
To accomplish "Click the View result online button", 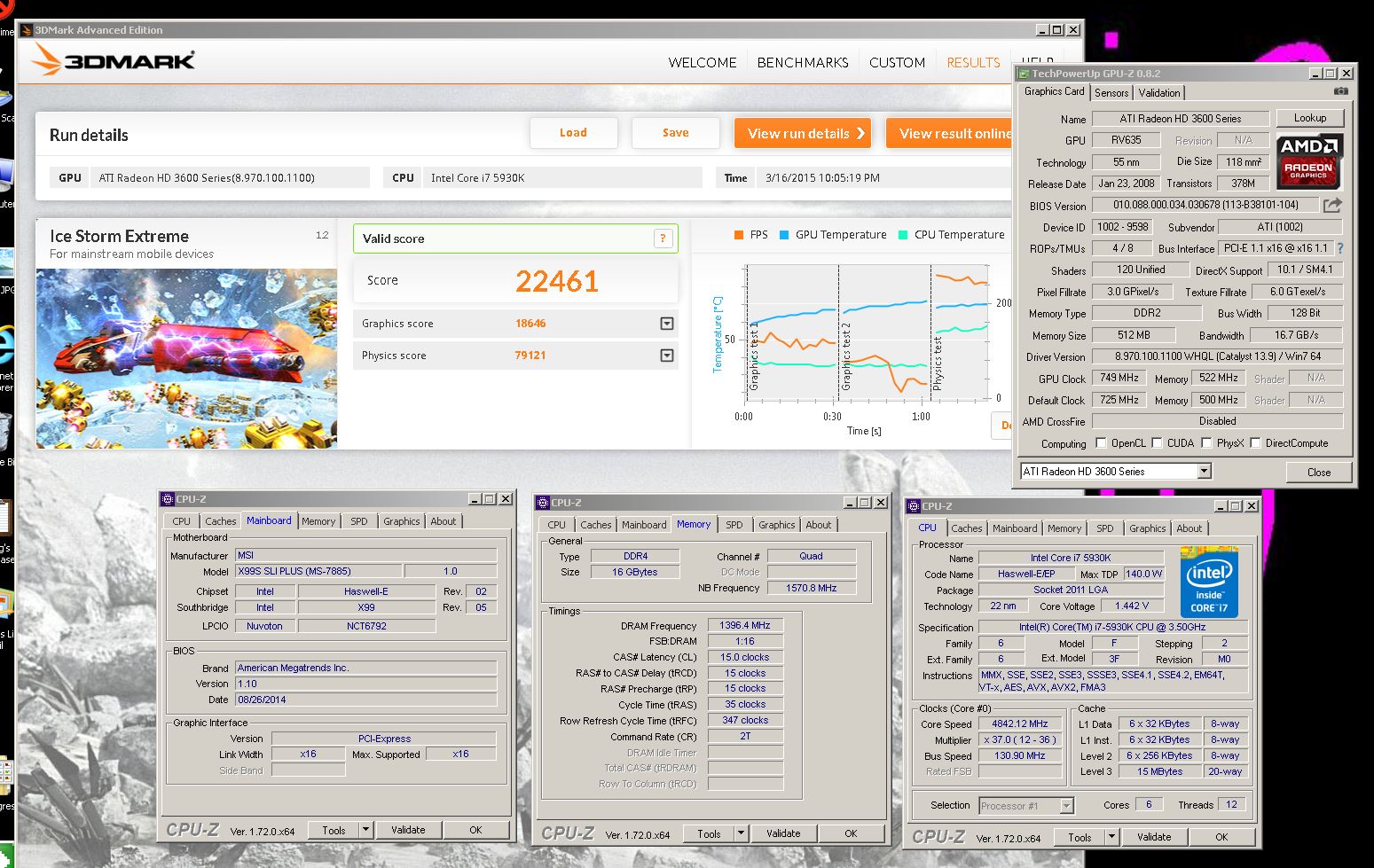I will tap(950, 133).
